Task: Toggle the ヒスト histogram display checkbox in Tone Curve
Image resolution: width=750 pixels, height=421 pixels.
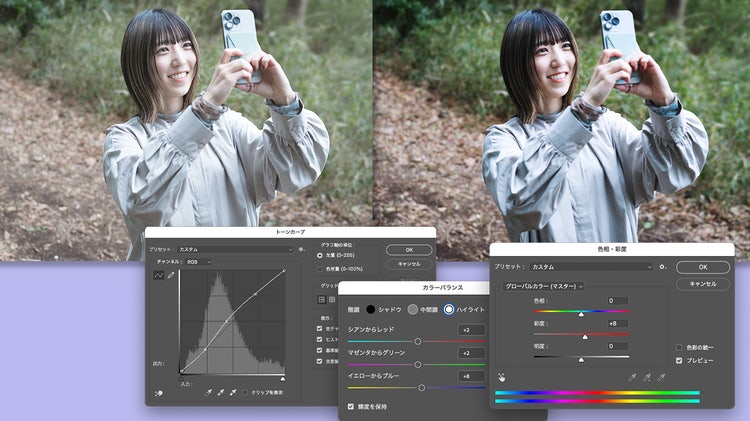Action: [x=320, y=339]
